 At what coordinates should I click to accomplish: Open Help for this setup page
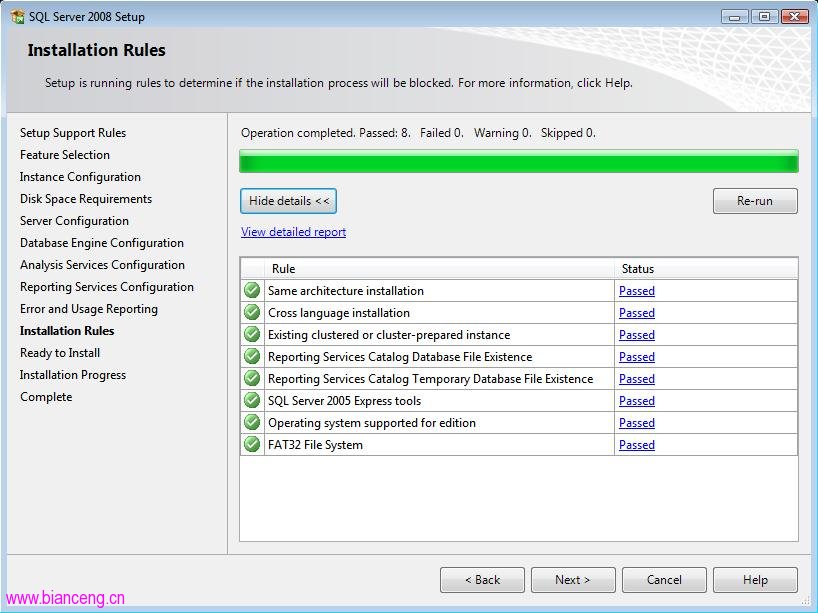click(755, 580)
